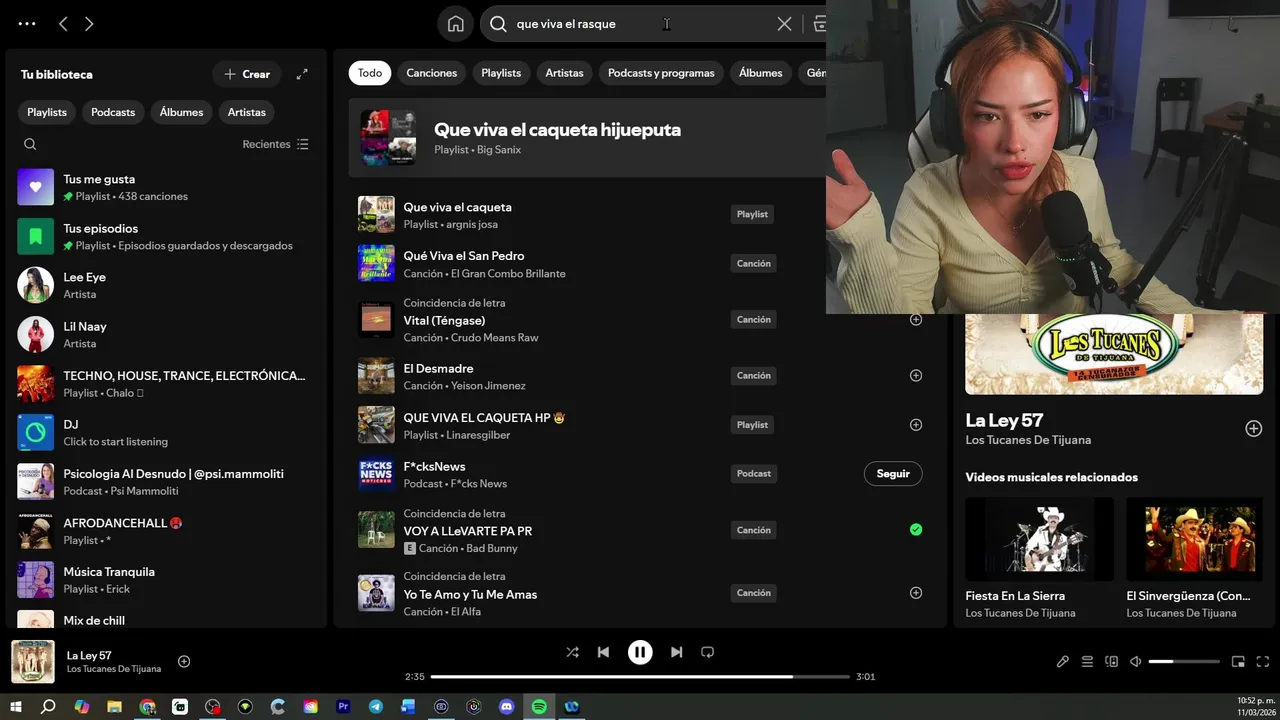The height and width of the screenshot is (720, 1280).
Task: Click the song progress bar
Action: click(x=640, y=677)
